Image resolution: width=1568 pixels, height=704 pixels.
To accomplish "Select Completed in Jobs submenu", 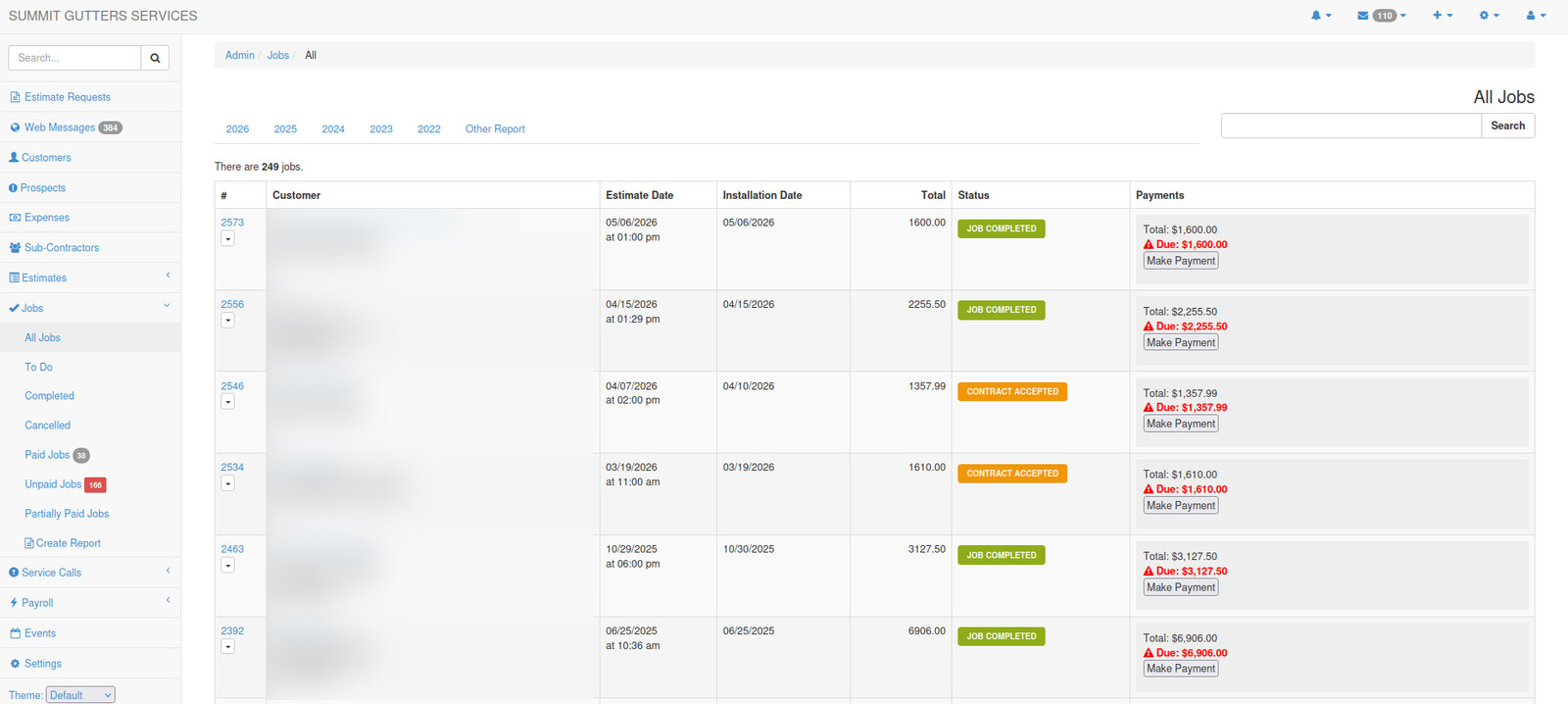I will point(49,396).
